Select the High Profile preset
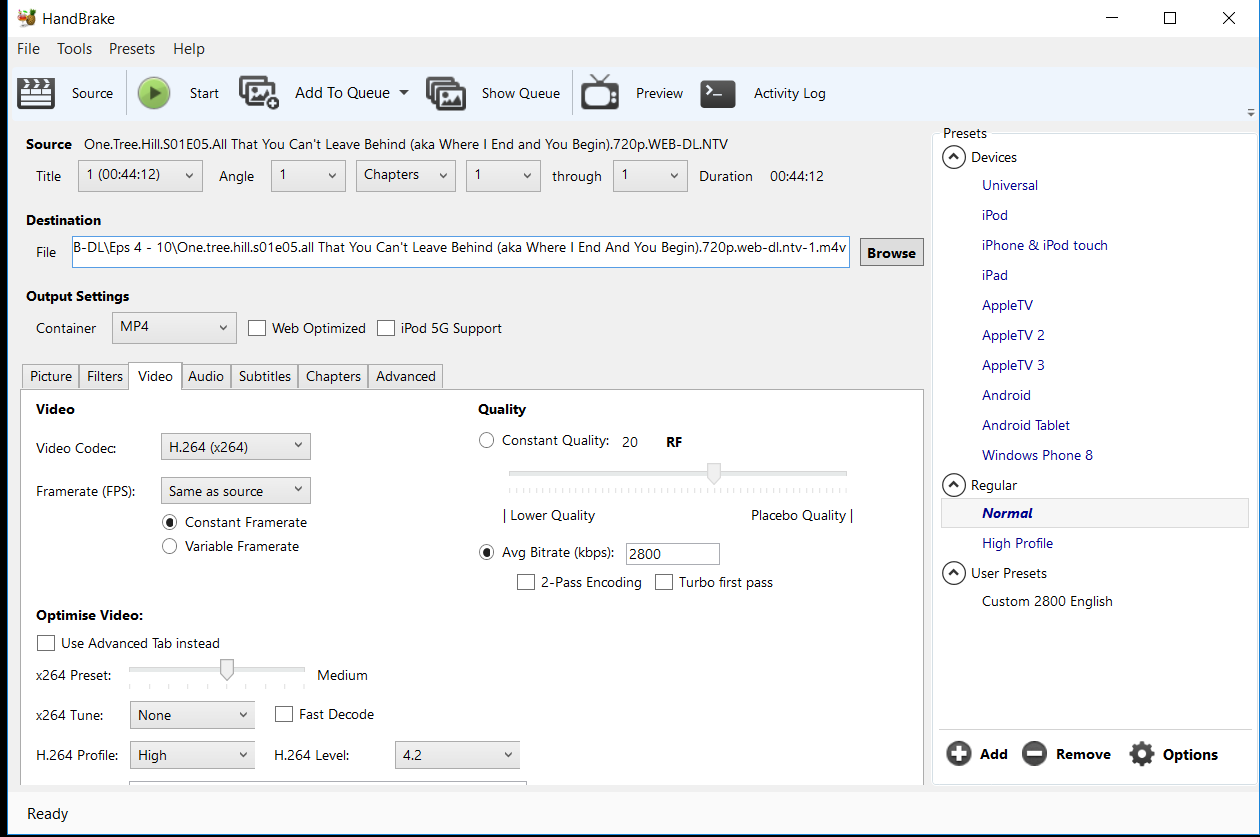The image size is (1260, 837). (x=1017, y=543)
